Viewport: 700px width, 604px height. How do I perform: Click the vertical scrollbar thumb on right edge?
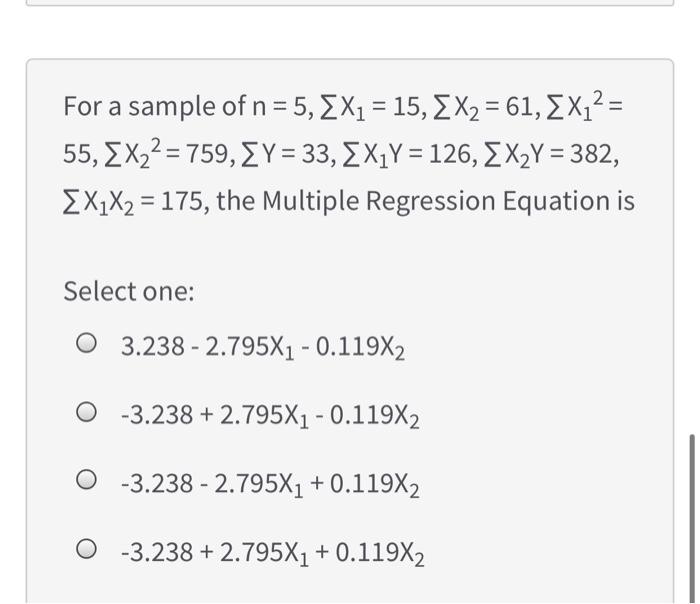click(x=692, y=518)
